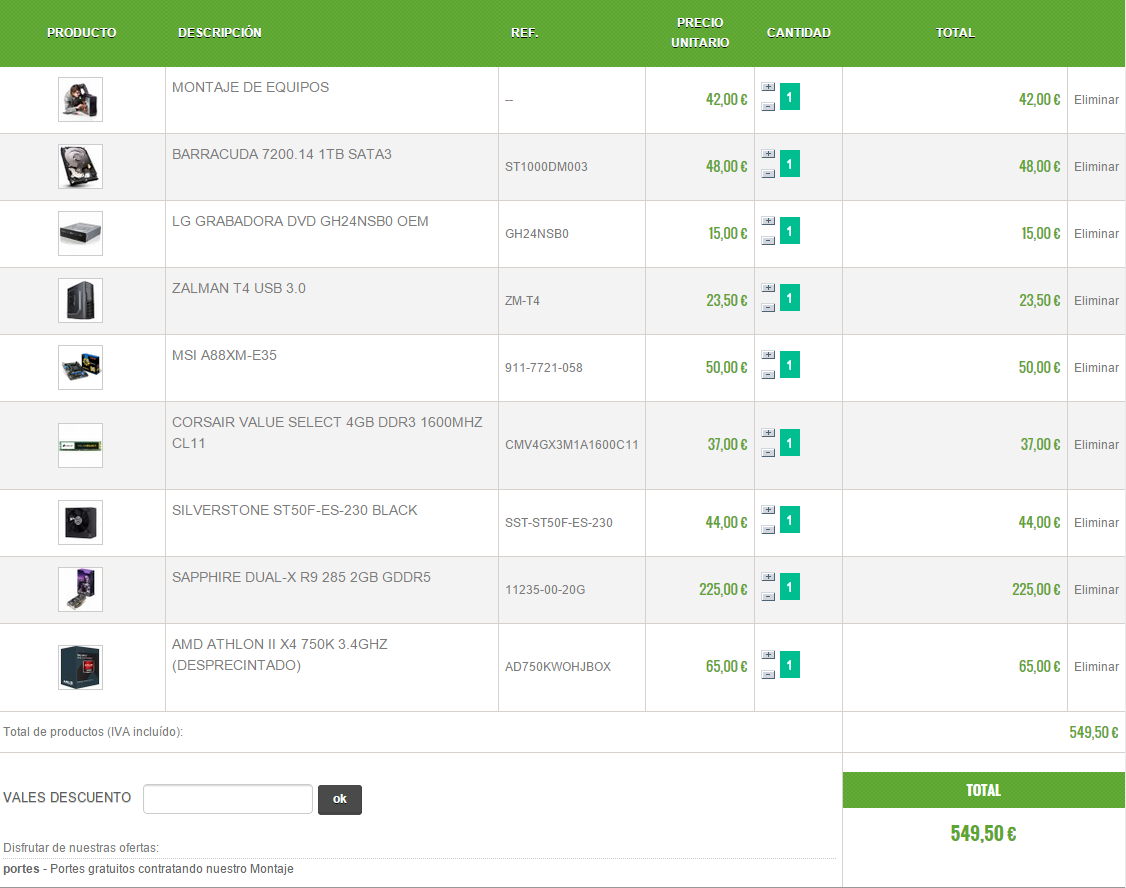Remove SILVERSTONE power supply with Eliminar
Screen dimensions: 1126x888
pyautogui.click(x=1096, y=523)
